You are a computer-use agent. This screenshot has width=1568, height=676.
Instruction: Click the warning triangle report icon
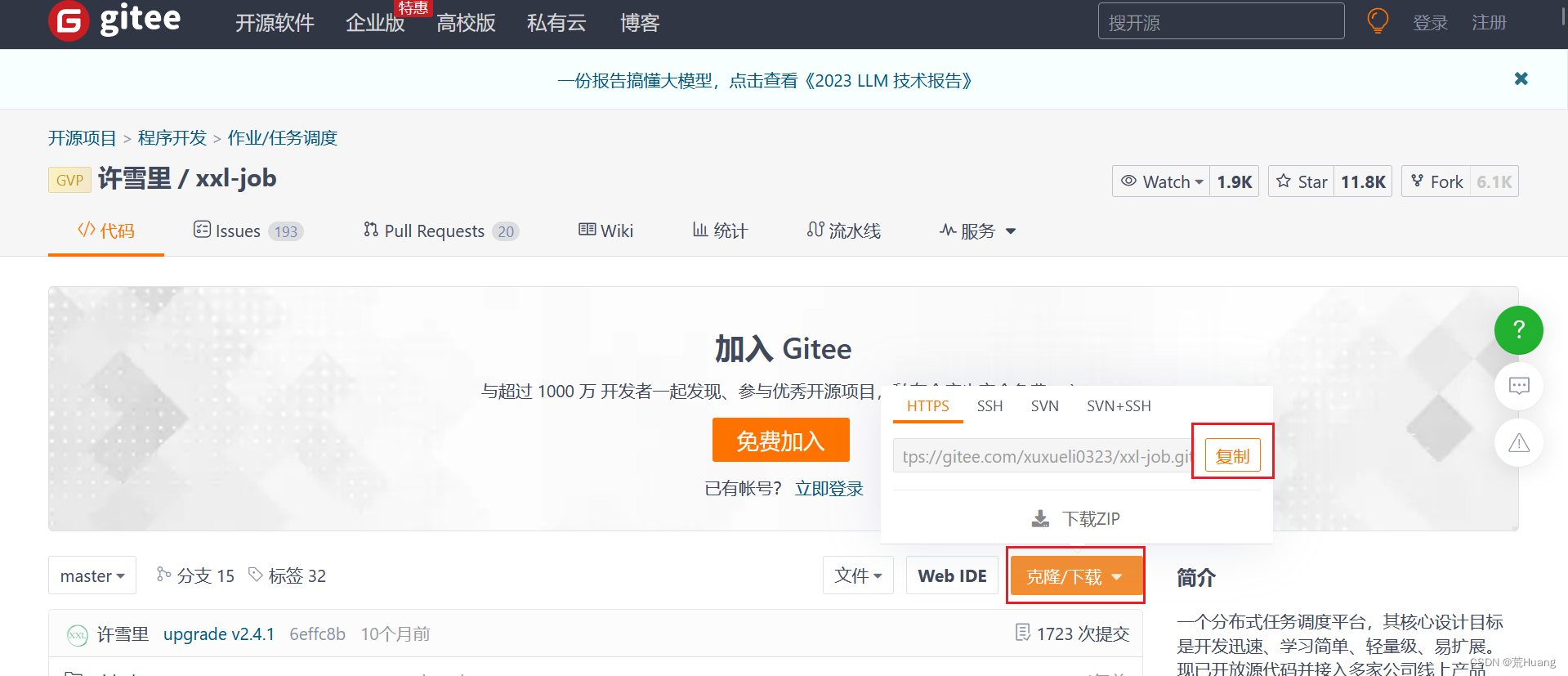(x=1518, y=443)
